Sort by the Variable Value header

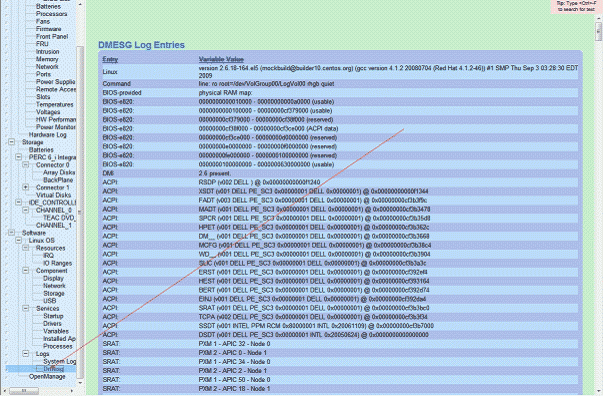click(x=221, y=60)
